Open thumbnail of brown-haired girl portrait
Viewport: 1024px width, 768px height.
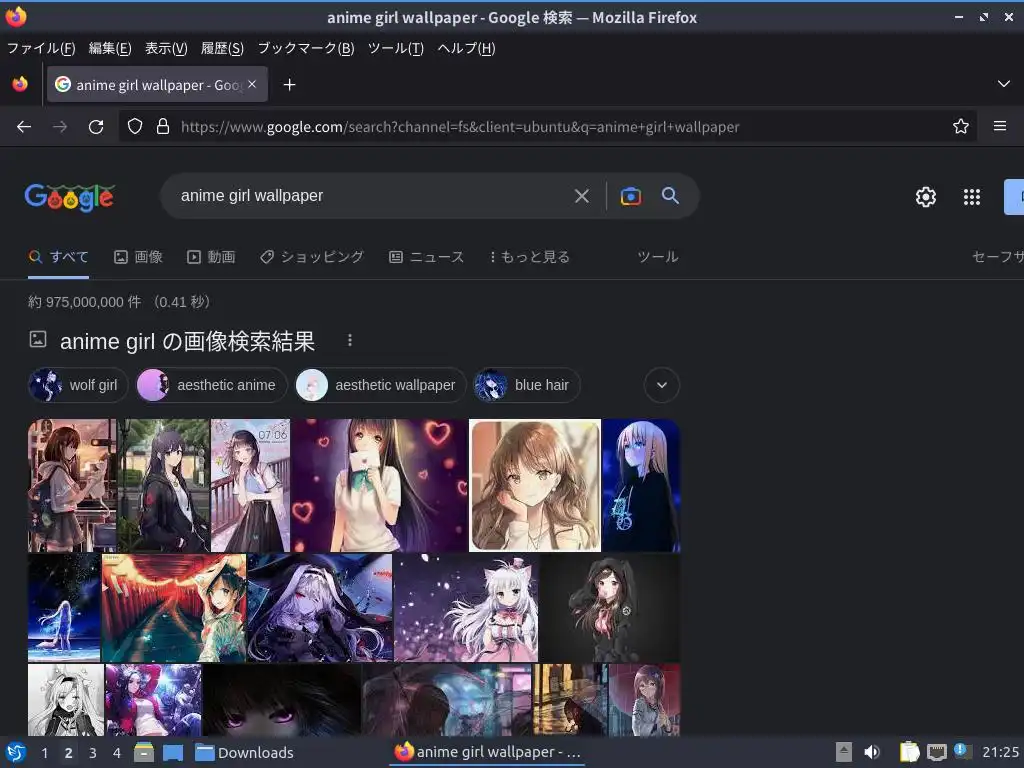click(x=535, y=485)
